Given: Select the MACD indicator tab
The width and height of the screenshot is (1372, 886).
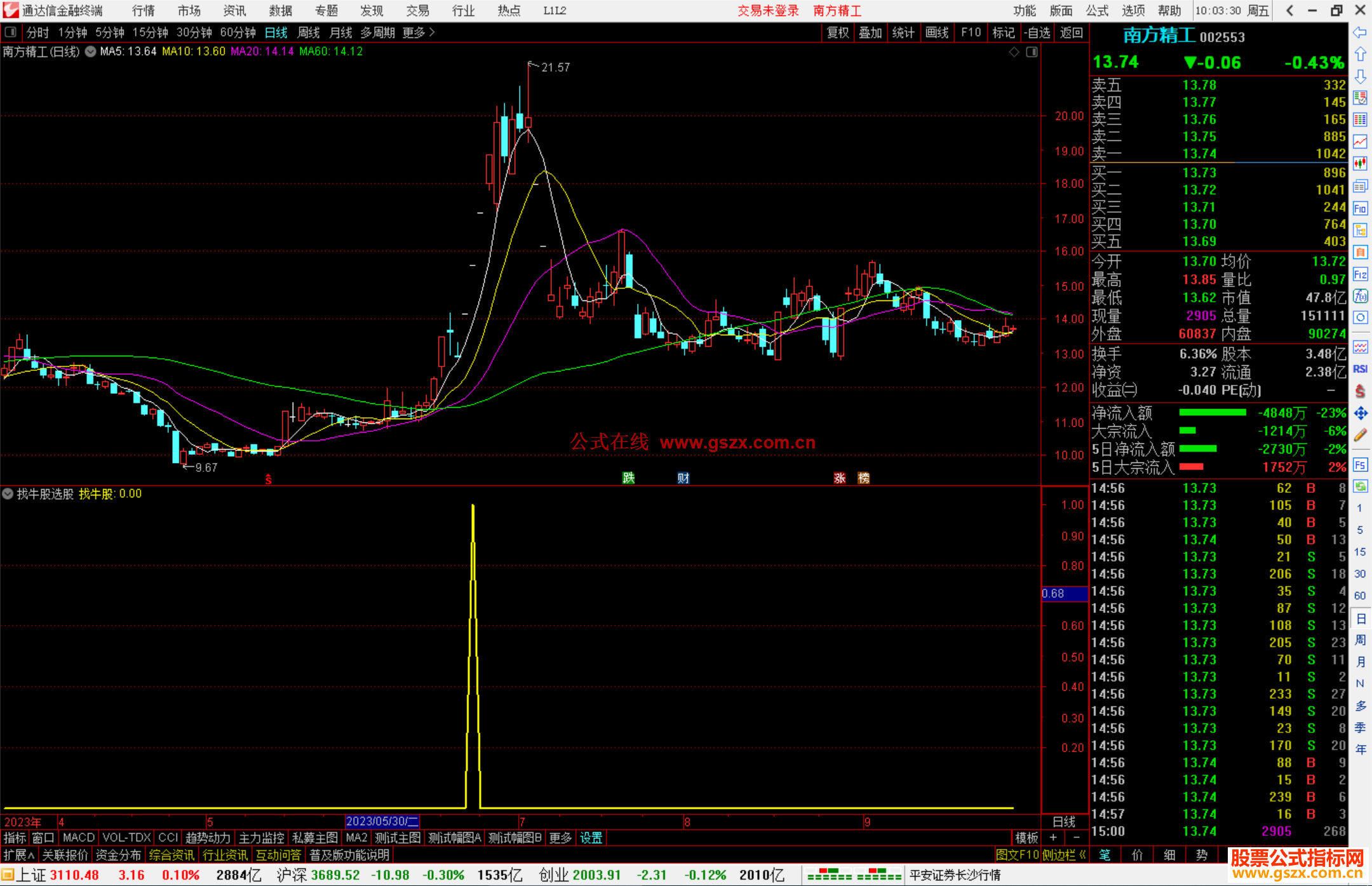Looking at the screenshot, I should point(79,838).
